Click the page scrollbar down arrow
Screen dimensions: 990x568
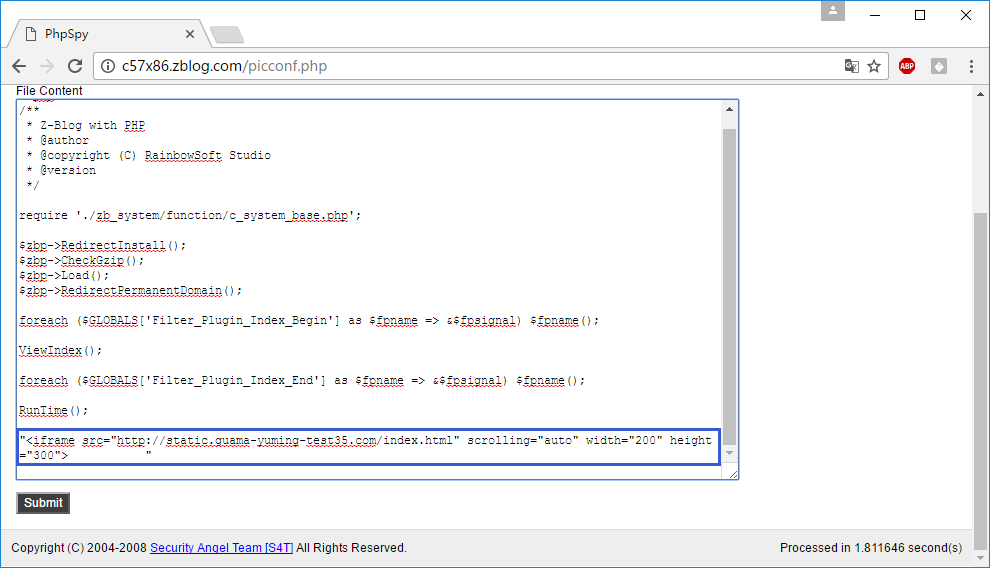[980, 558]
